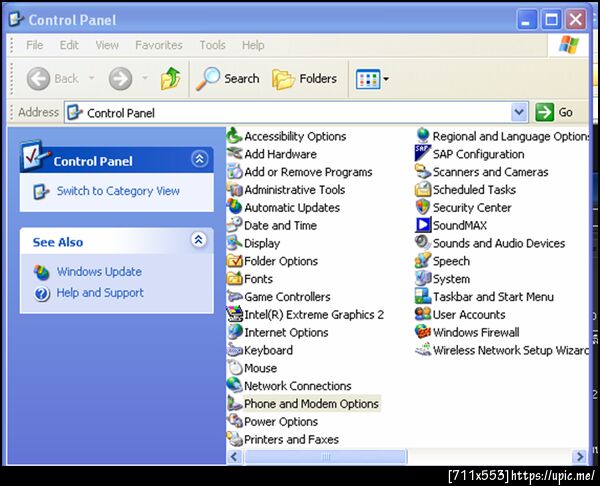Open the Help and Support link

(100, 293)
